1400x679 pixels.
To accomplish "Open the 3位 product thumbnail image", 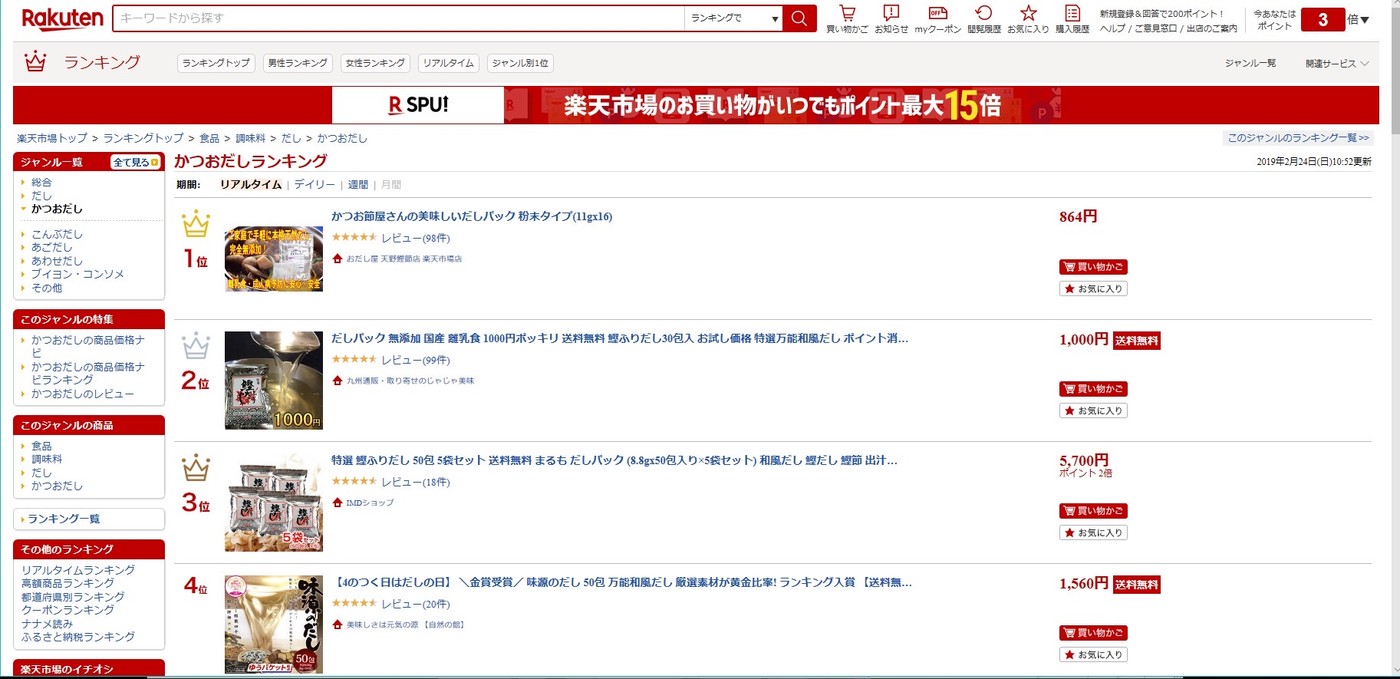I will coord(274,502).
